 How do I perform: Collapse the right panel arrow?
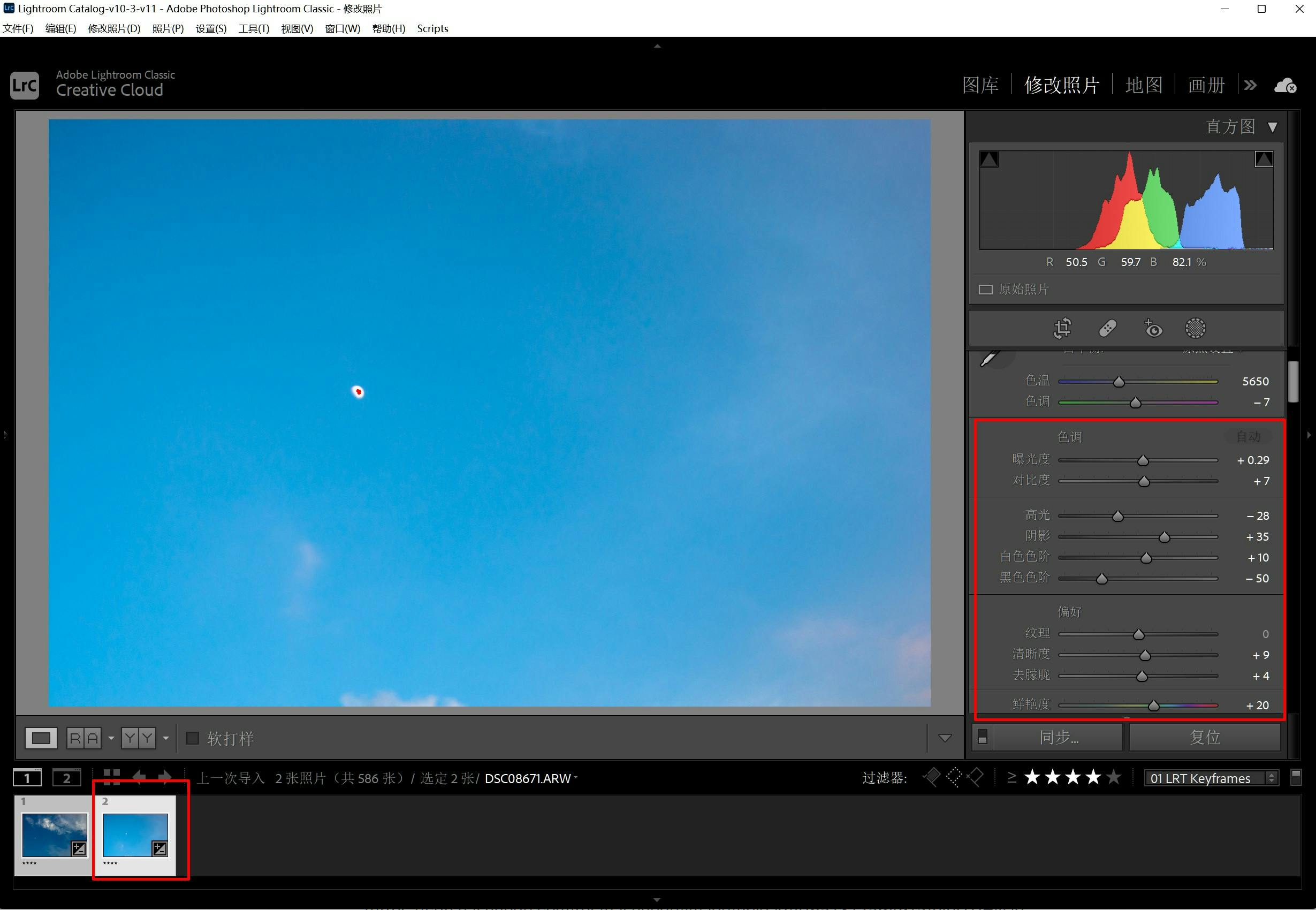coord(1309,435)
